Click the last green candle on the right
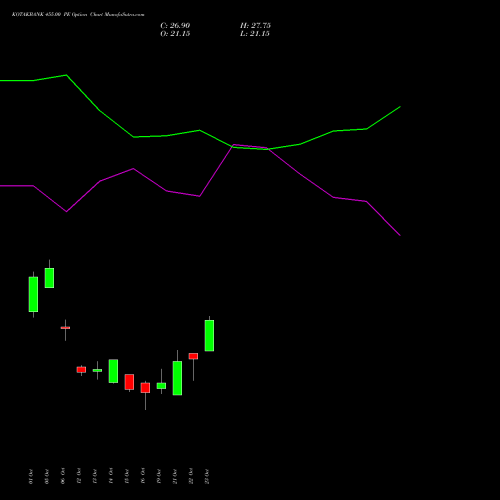 [x=209, y=335]
